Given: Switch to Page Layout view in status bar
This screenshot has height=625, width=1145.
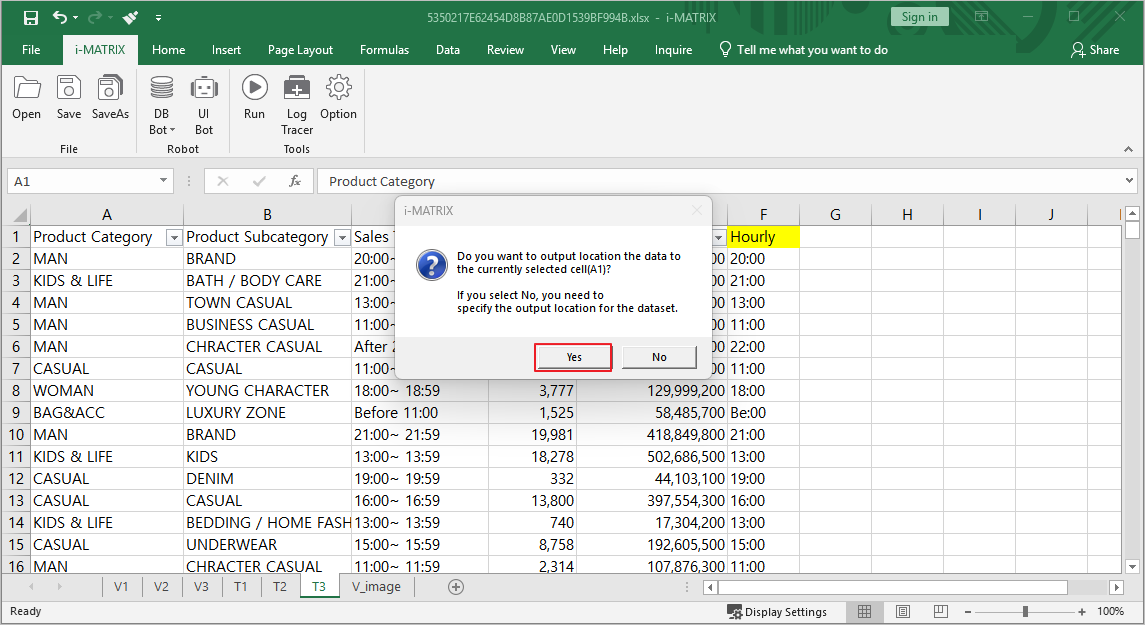Looking at the screenshot, I should click(x=903, y=612).
